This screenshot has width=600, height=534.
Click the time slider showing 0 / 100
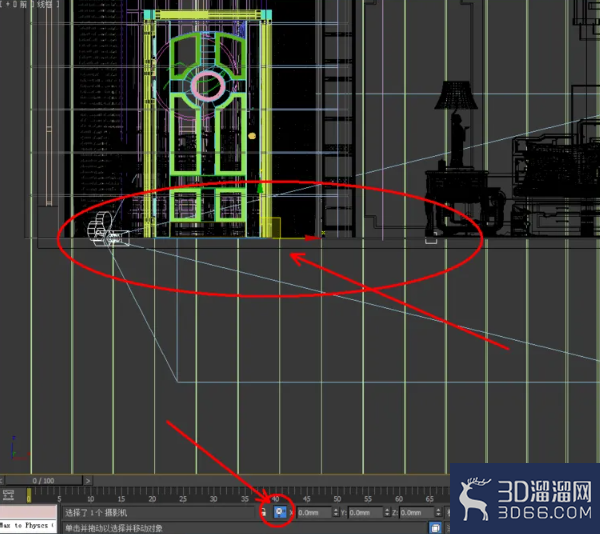point(43,480)
